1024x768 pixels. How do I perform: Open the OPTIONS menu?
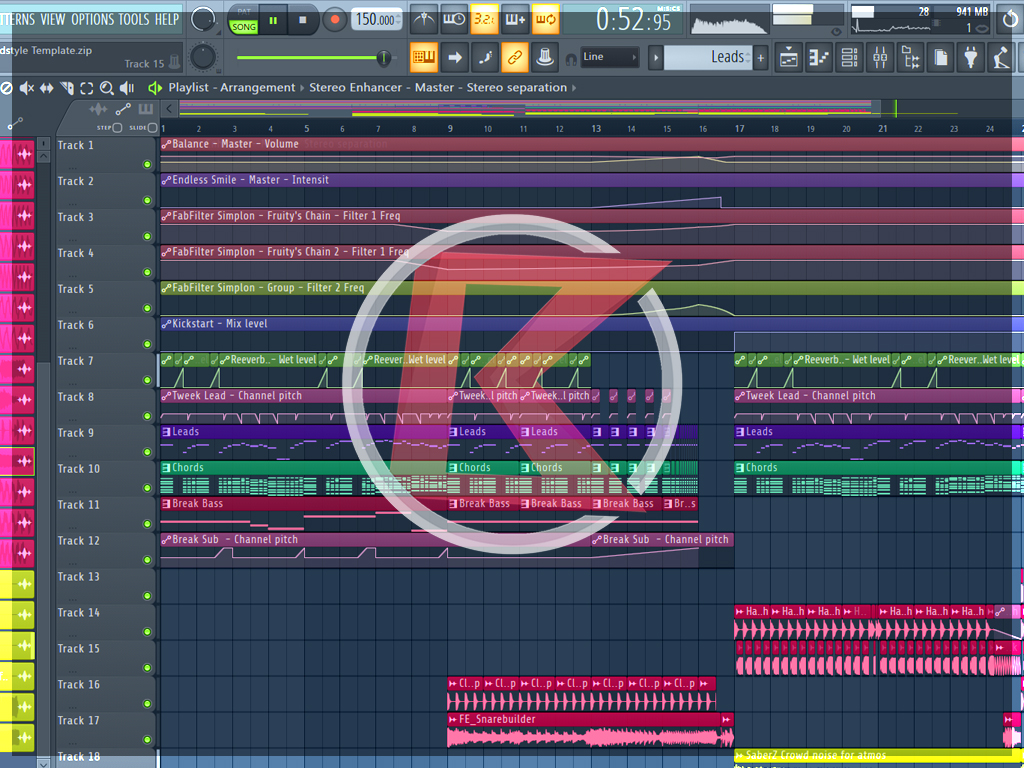click(92, 19)
